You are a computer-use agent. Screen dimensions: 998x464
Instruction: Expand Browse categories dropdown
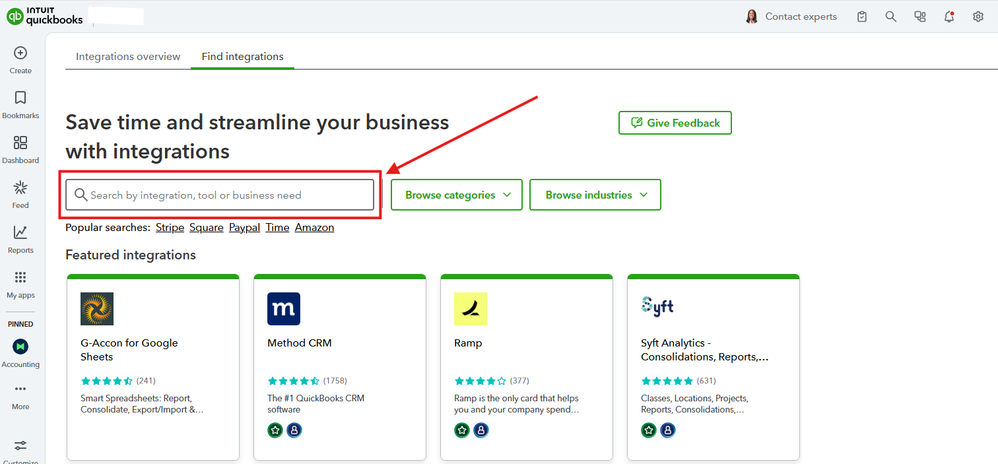click(456, 195)
